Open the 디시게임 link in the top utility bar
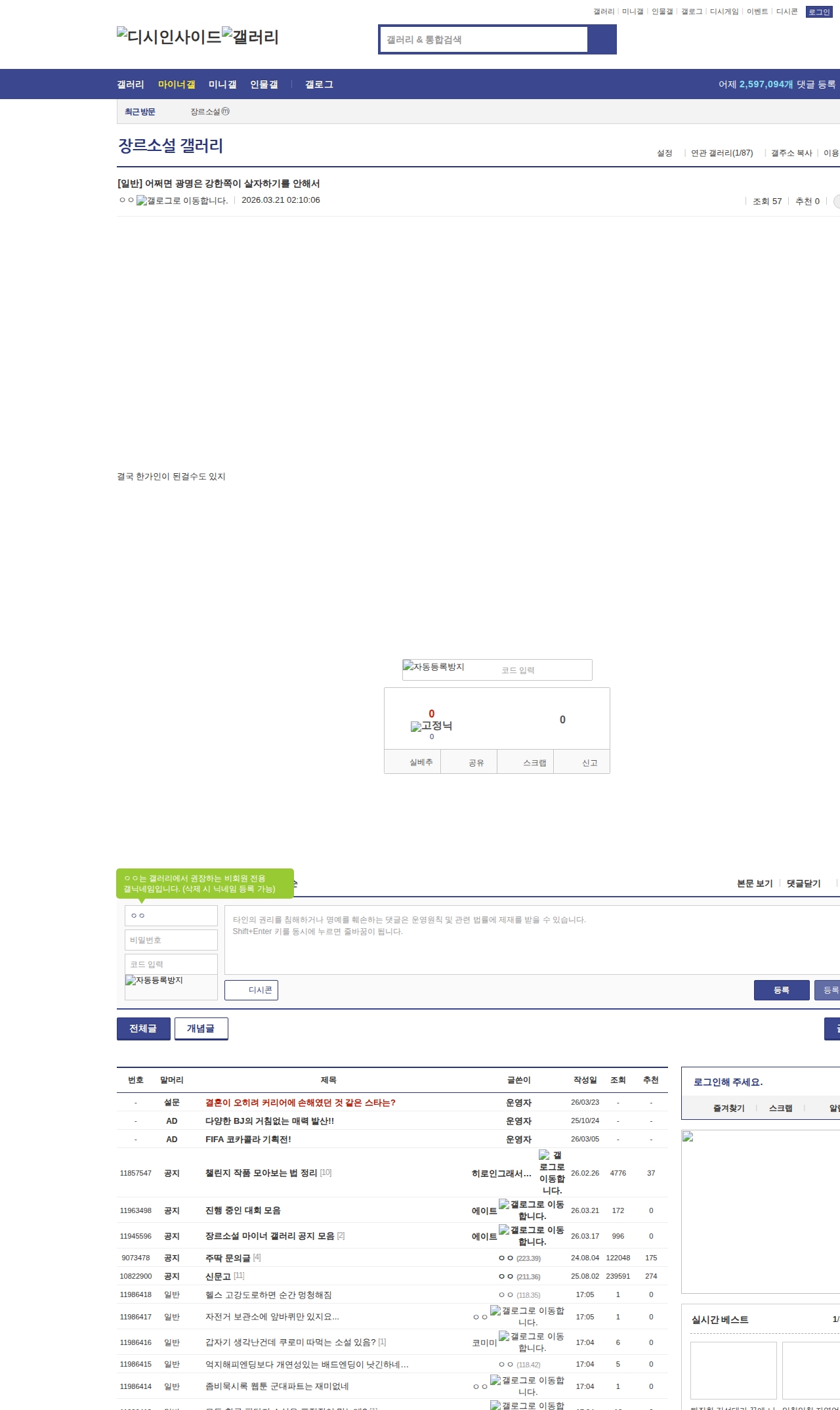840x1410 pixels. 724,12
